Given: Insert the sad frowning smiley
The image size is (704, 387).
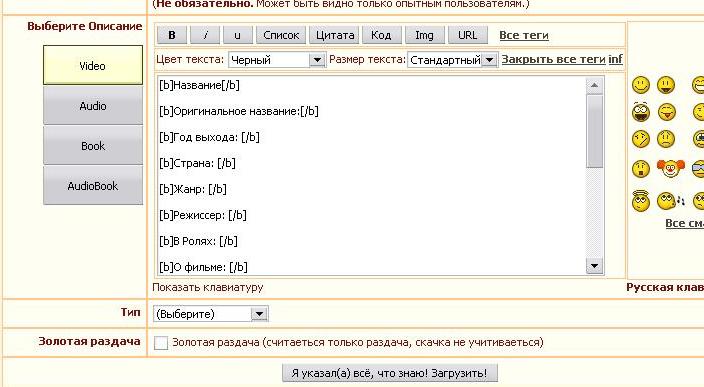Looking at the screenshot, I should 666,139.
